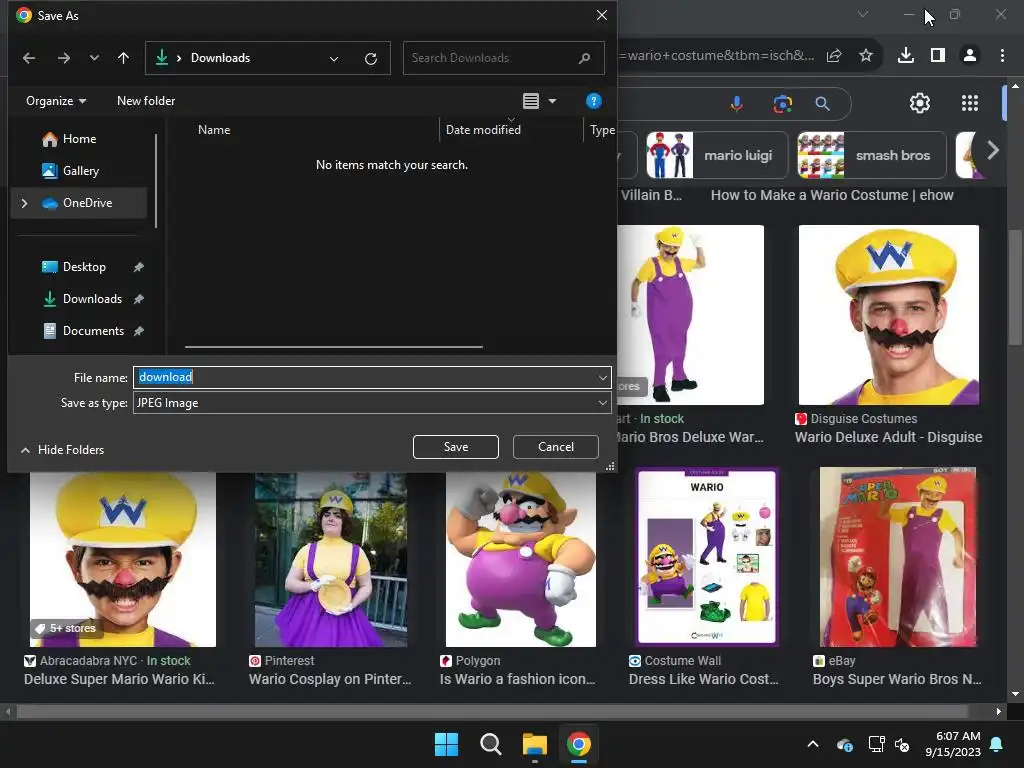Select mario luigi filter chip
This screenshot has height=768, width=1024.
pos(717,155)
